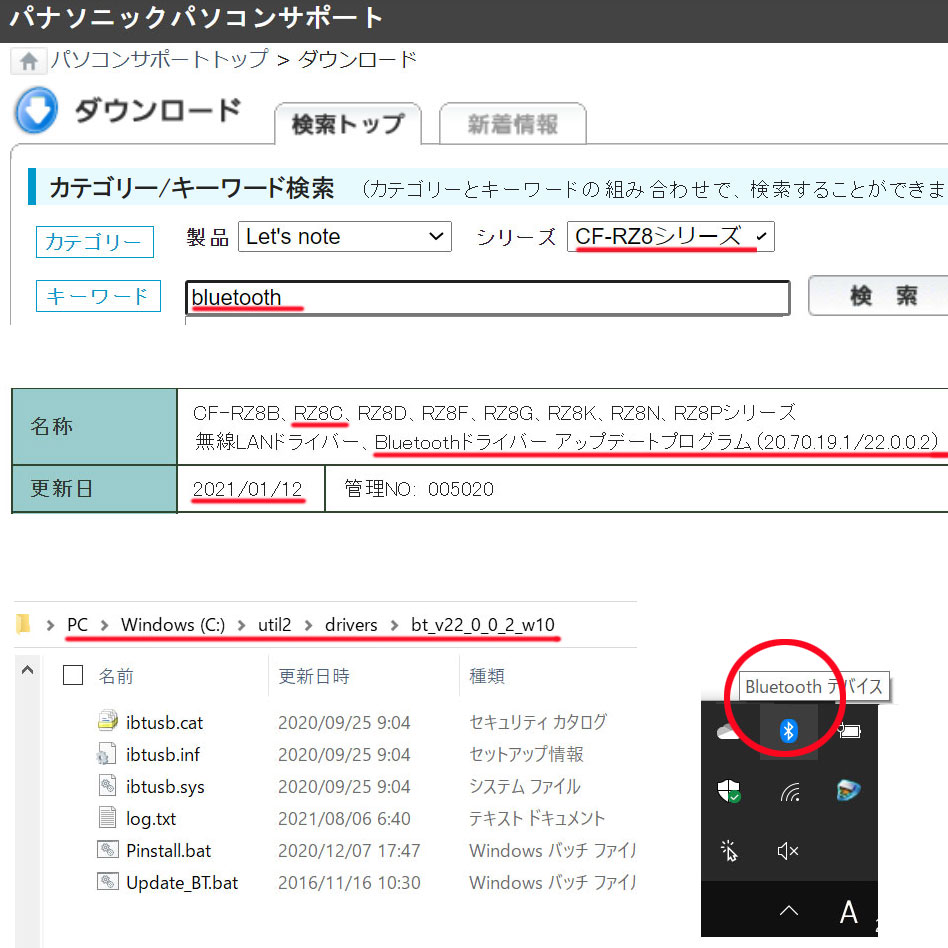Click the ibtusb.inf file icon

click(x=106, y=753)
